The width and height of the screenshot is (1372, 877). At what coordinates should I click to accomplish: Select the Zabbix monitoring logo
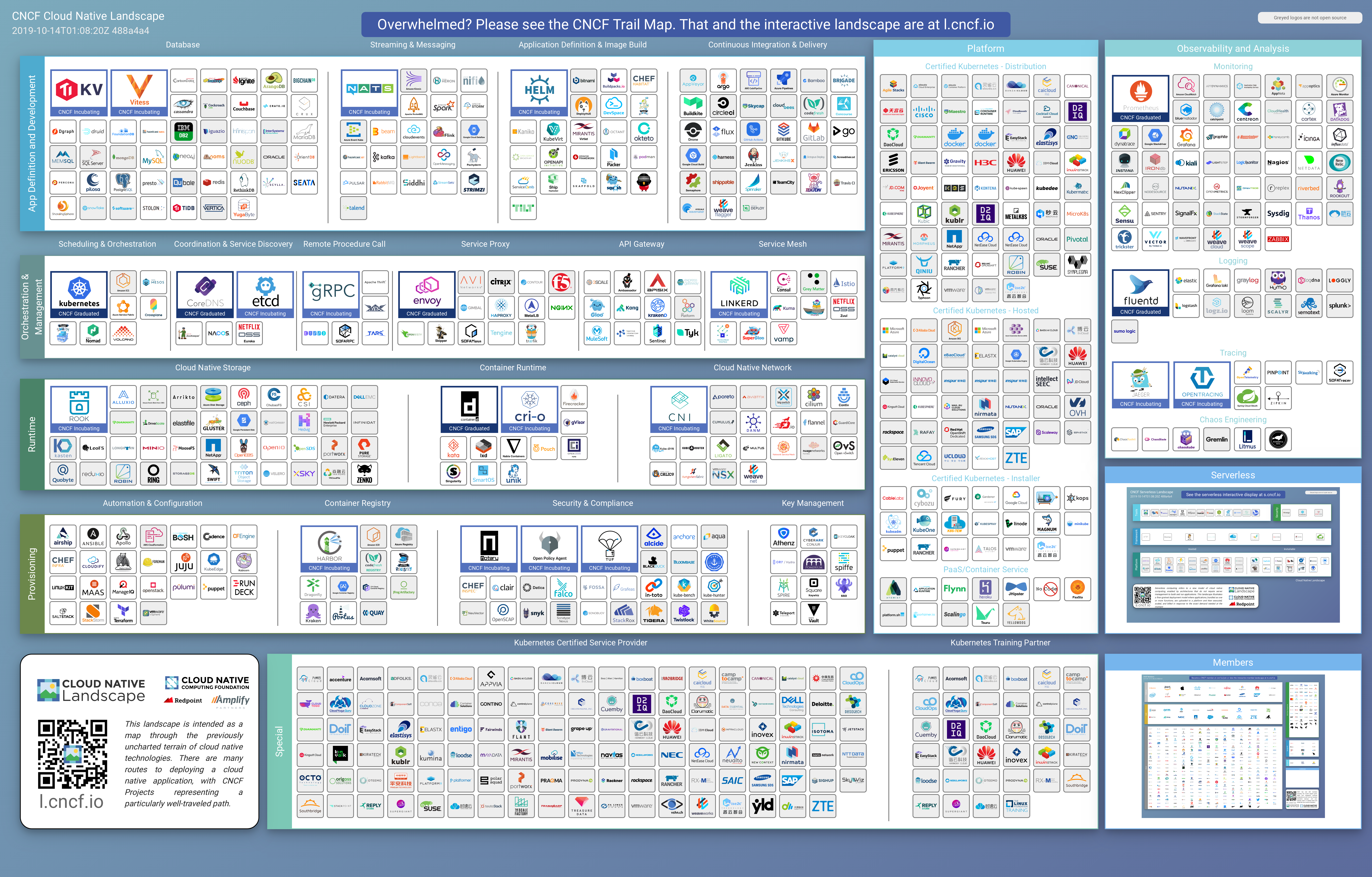coord(1278,239)
